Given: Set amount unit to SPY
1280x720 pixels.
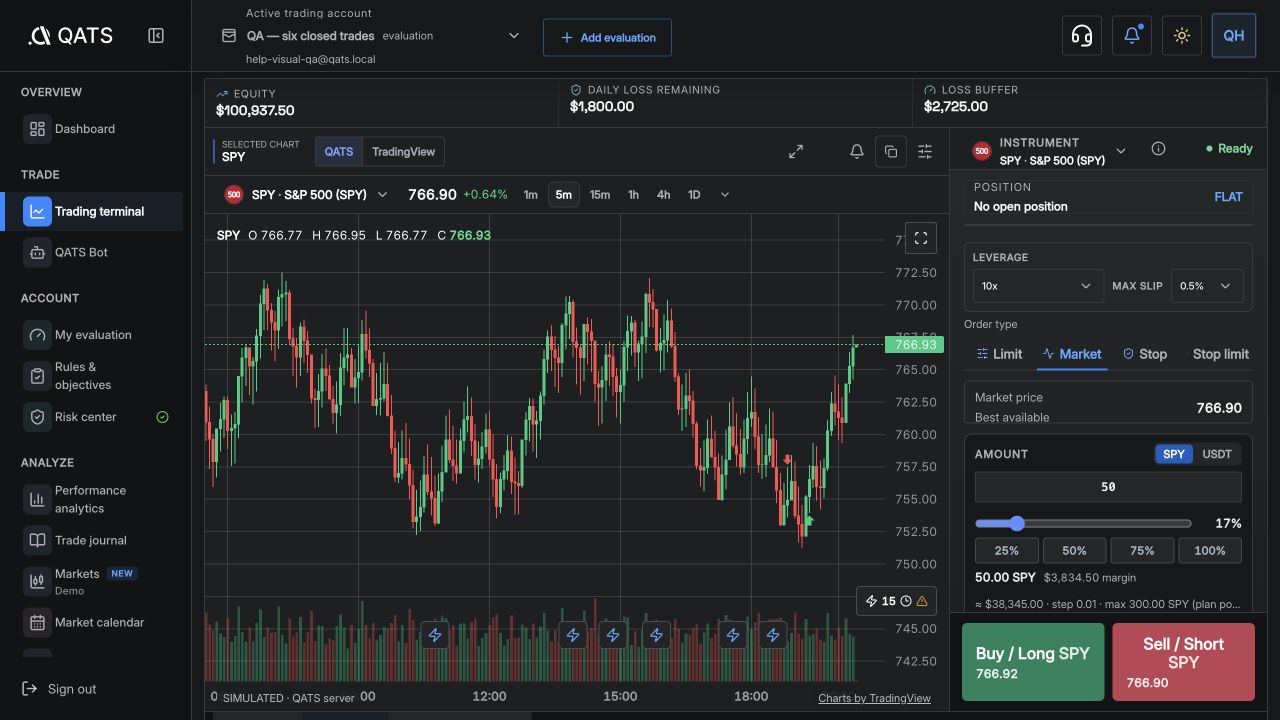Looking at the screenshot, I should click(1174, 454).
